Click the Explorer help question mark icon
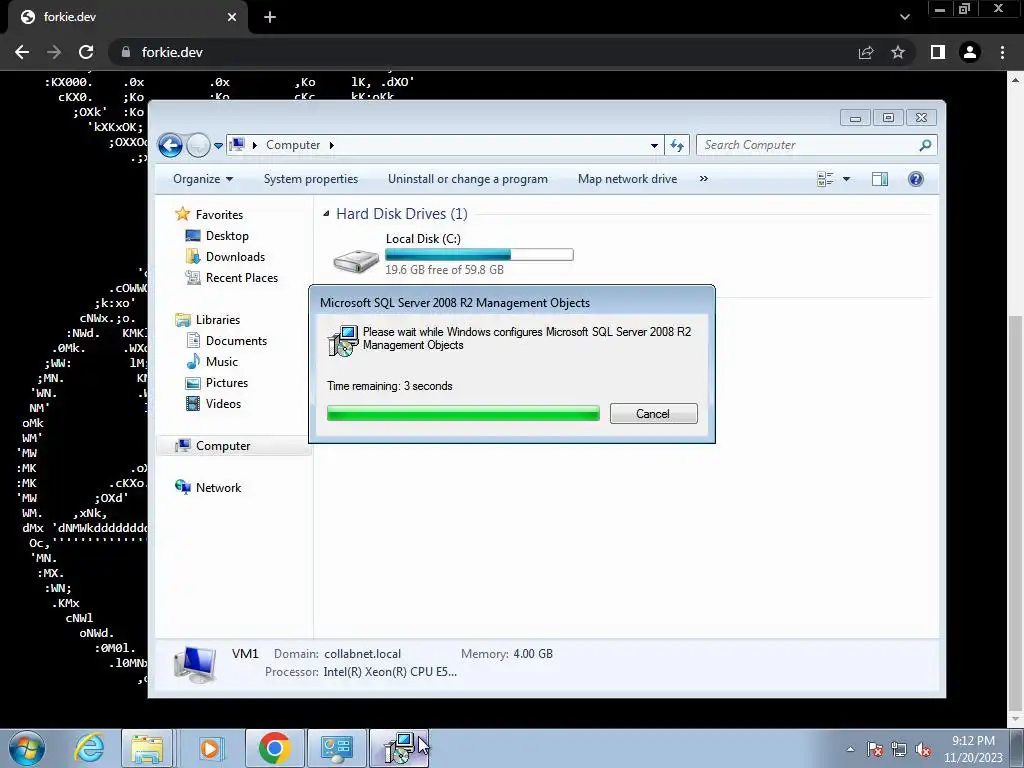The width and height of the screenshot is (1024, 768). click(916, 179)
